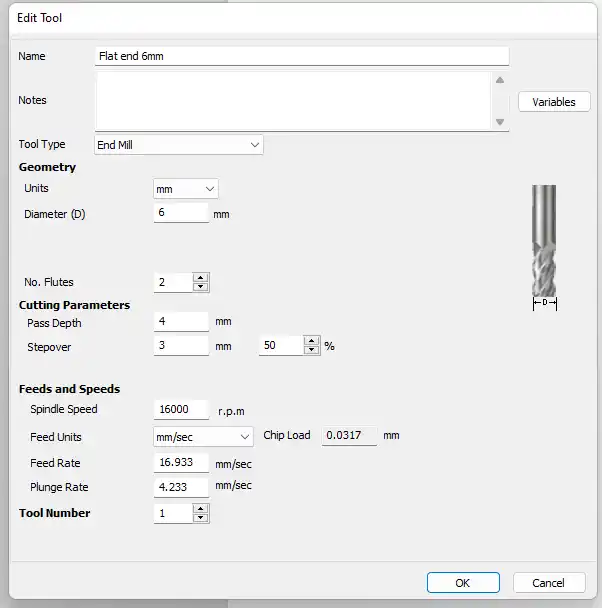Focus the Feed Rate input field
602x608 pixels.
[181, 463]
